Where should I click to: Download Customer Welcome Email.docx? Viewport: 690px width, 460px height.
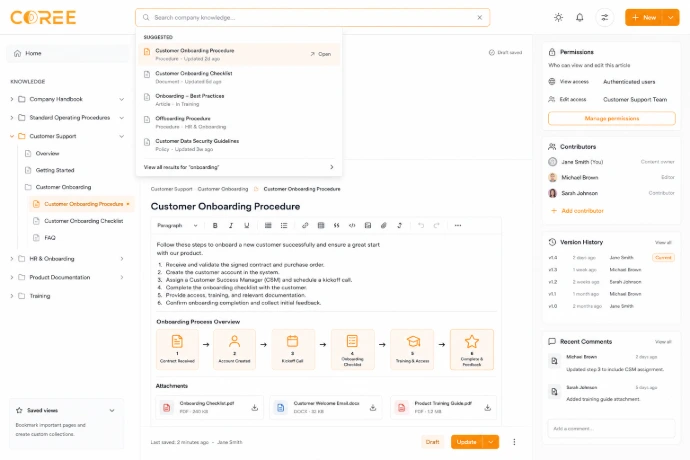pos(373,408)
